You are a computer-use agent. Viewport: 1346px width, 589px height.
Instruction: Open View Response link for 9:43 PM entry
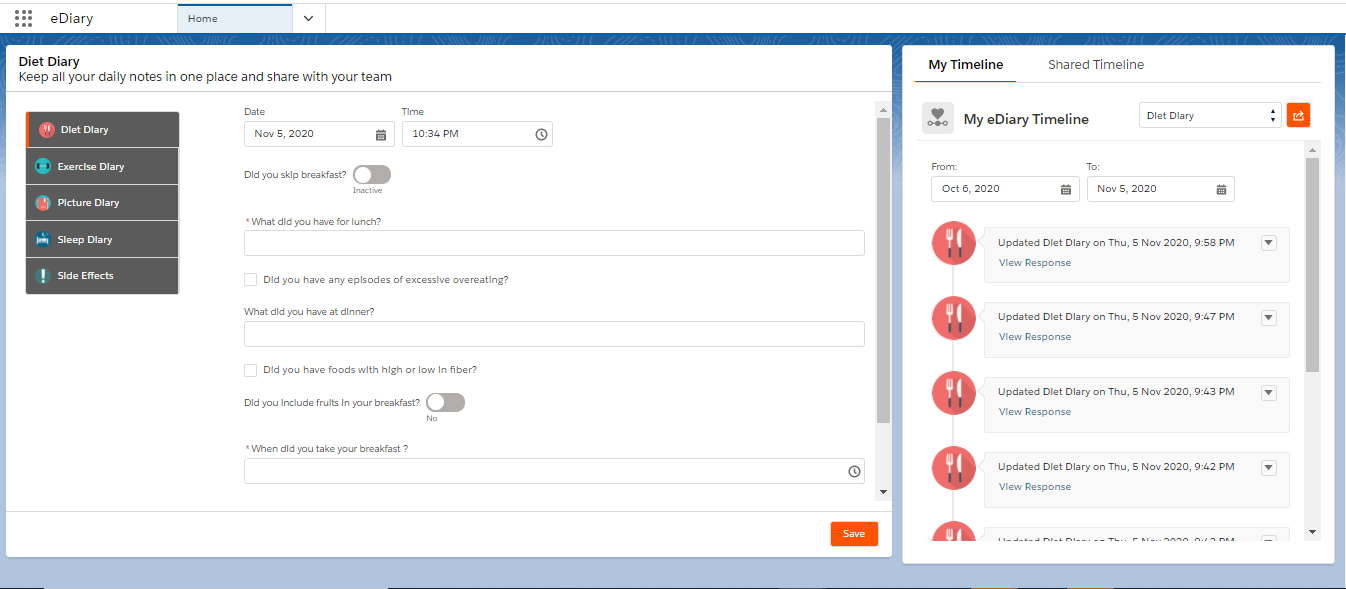point(1034,412)
